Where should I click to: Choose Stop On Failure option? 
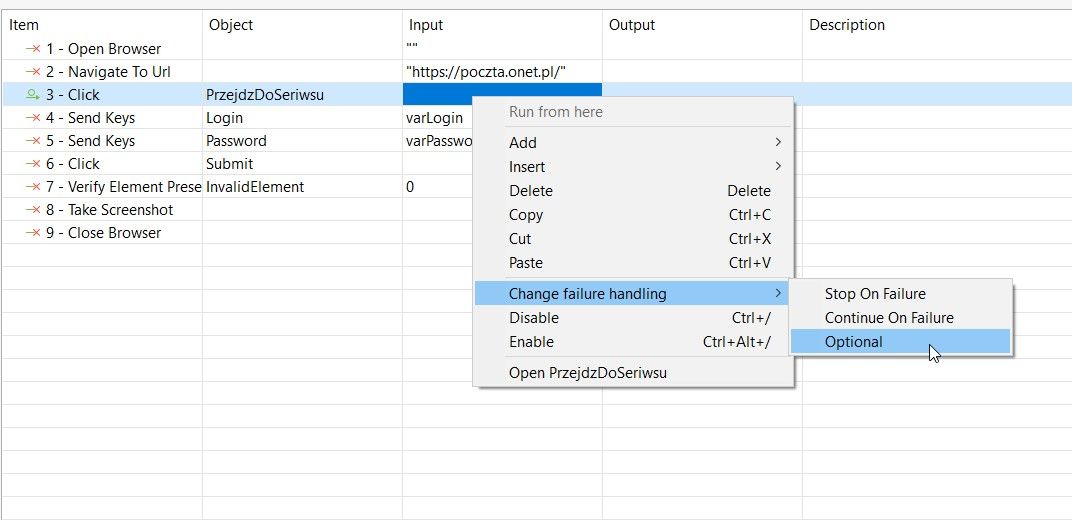click(x=874, y=294)
